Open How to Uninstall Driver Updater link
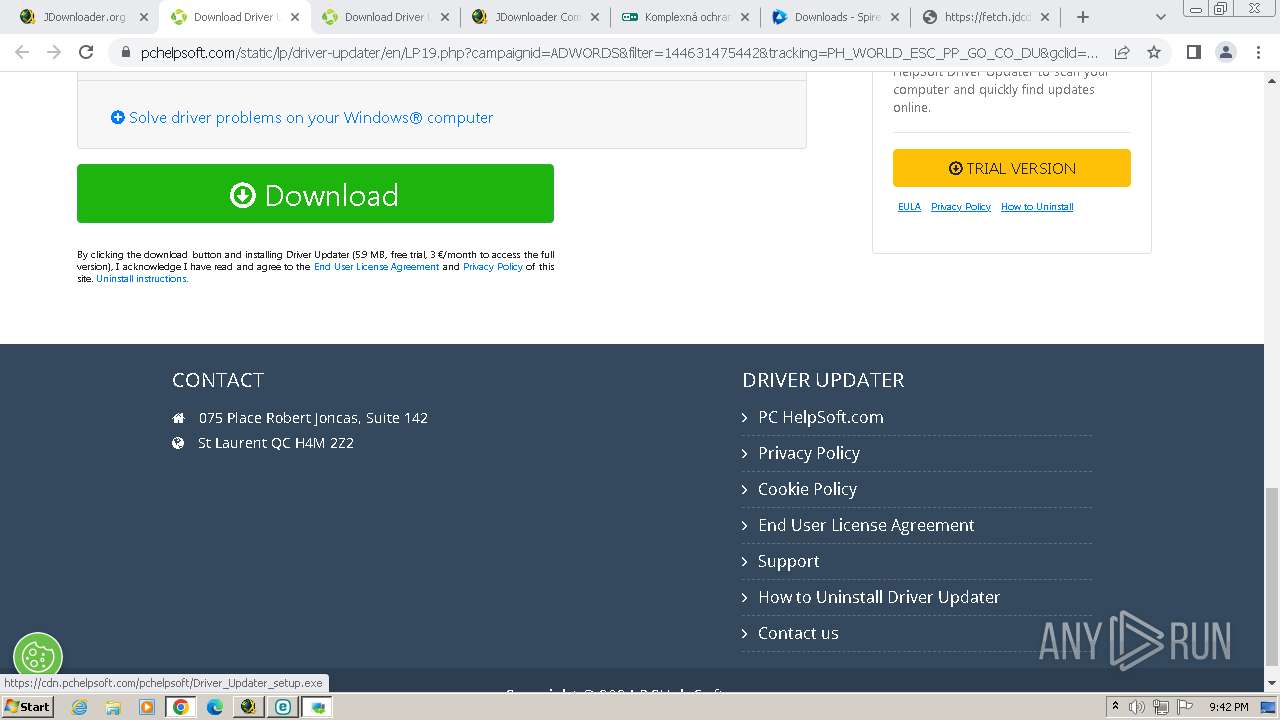 coord(879,597)
